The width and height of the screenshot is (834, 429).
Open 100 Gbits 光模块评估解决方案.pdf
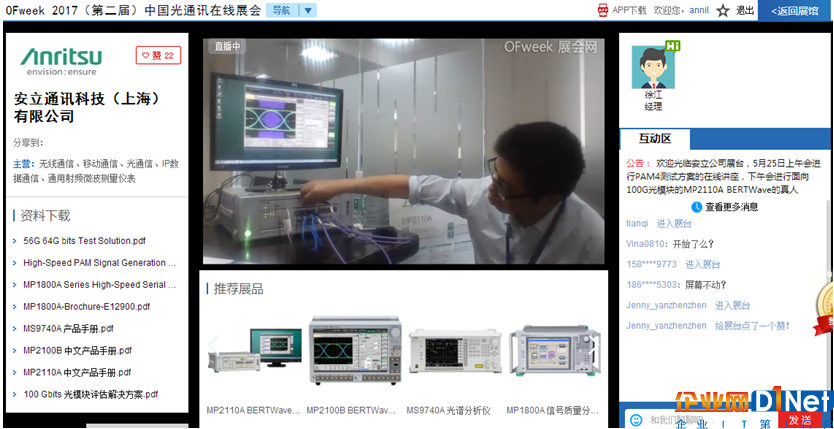(x=91, y=394)
